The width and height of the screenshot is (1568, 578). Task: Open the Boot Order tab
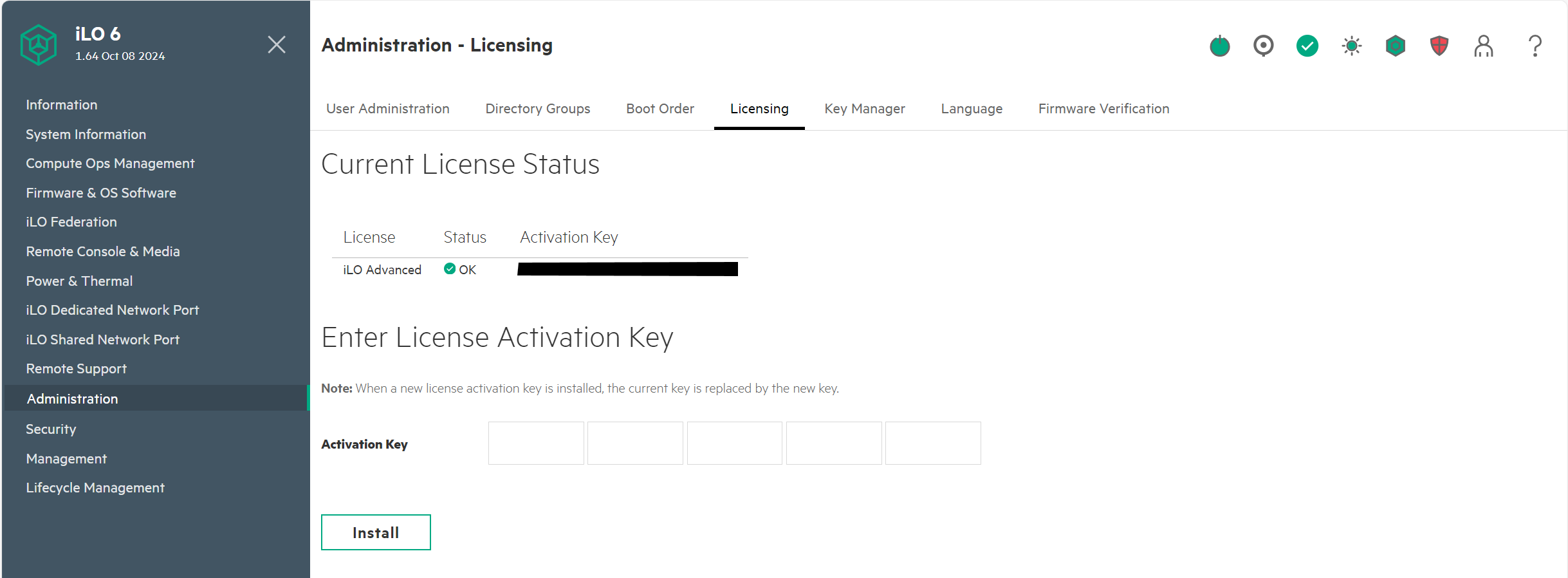[x=660, y=109]
